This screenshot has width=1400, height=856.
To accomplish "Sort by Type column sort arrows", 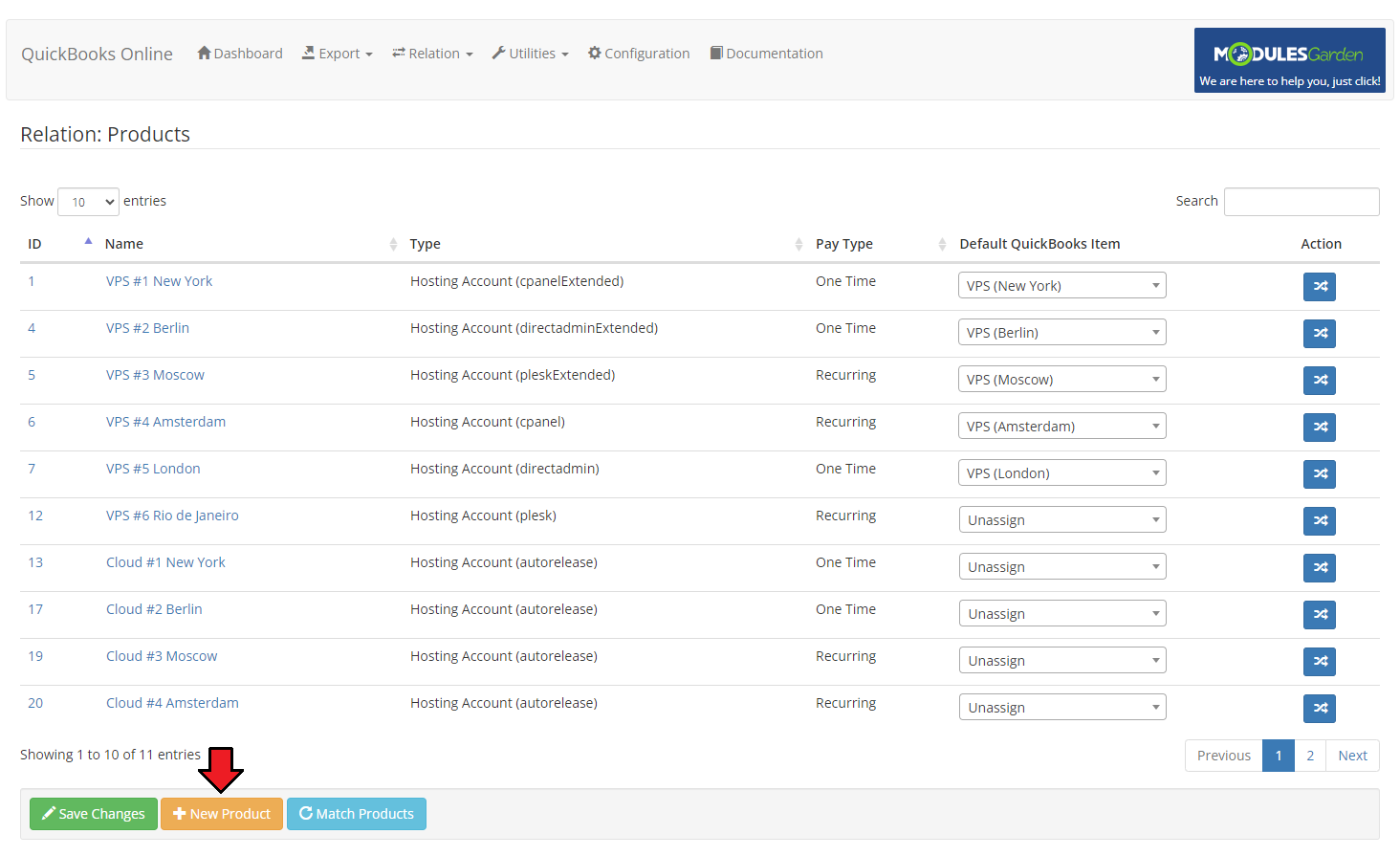I will tap(798, 244).
